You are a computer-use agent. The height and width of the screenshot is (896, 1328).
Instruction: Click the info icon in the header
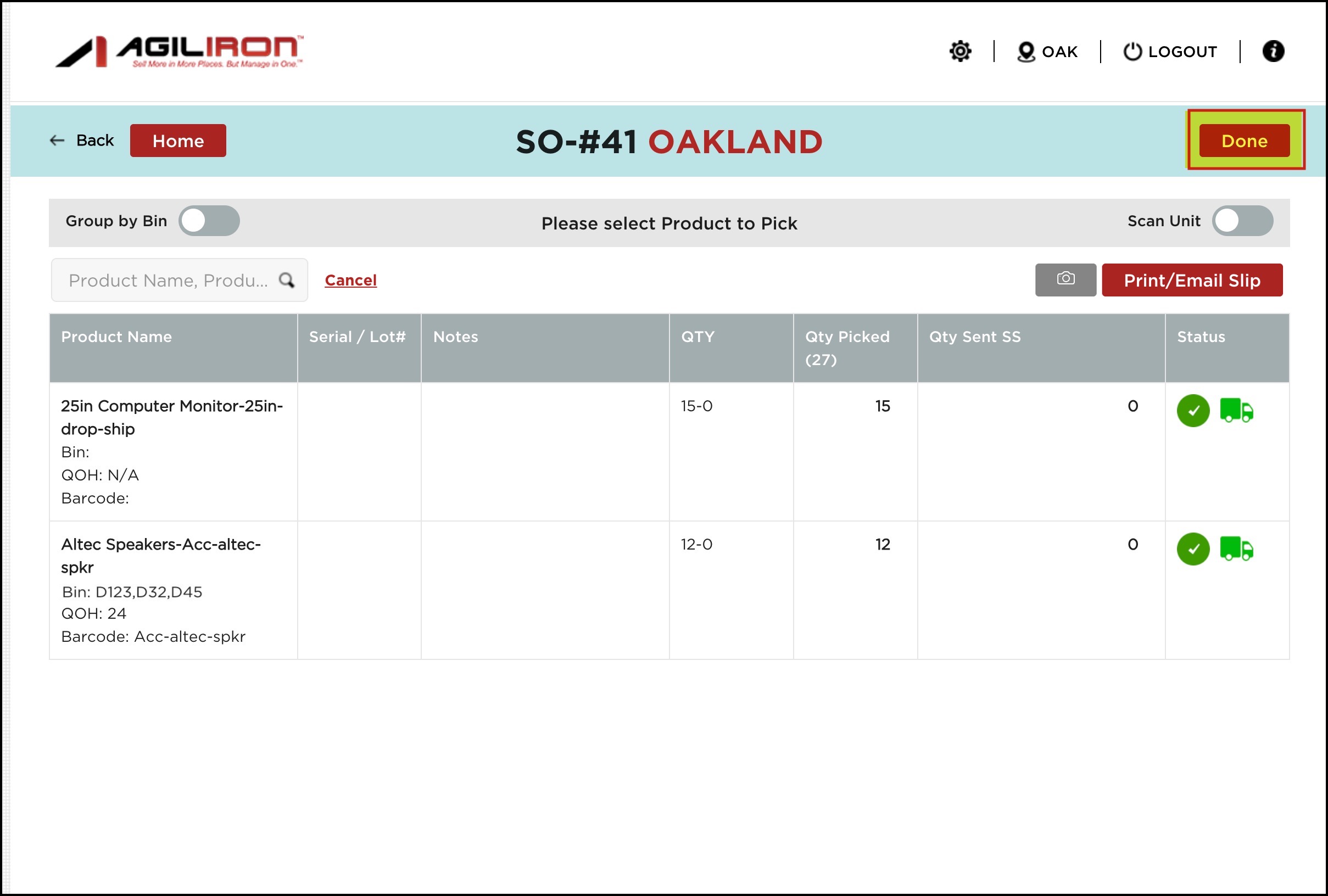coord(1273,52)
